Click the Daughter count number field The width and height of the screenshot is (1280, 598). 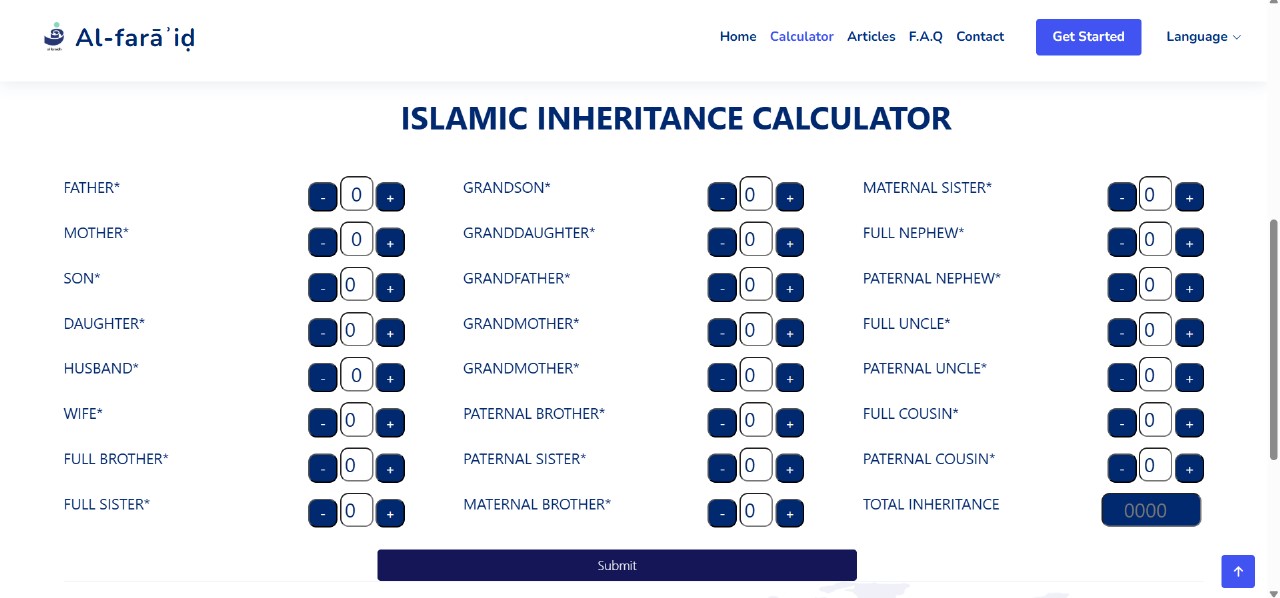pyautogui.click(x=356, y=330)
